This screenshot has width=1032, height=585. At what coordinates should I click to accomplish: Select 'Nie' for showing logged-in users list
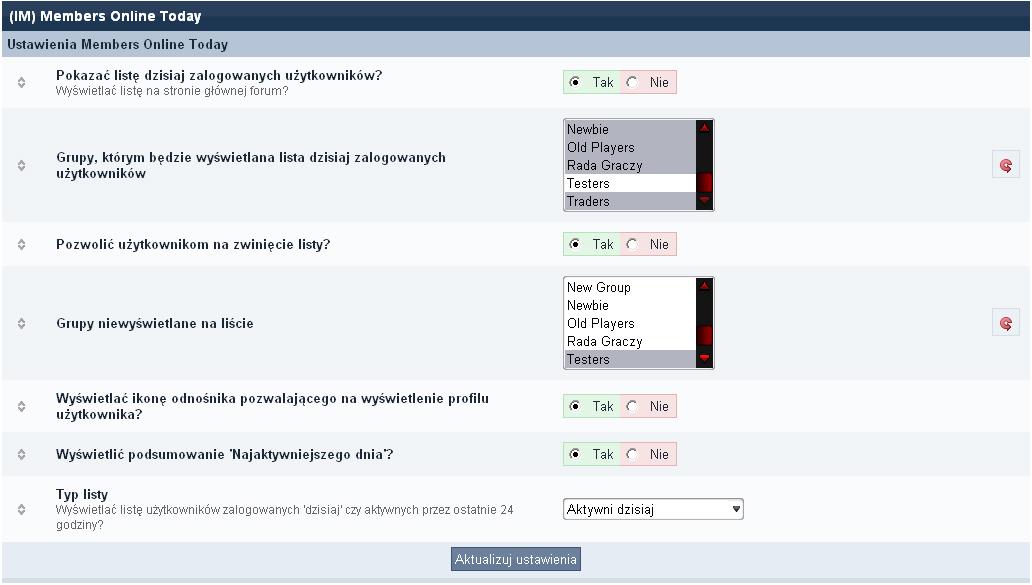coord(632,82)
